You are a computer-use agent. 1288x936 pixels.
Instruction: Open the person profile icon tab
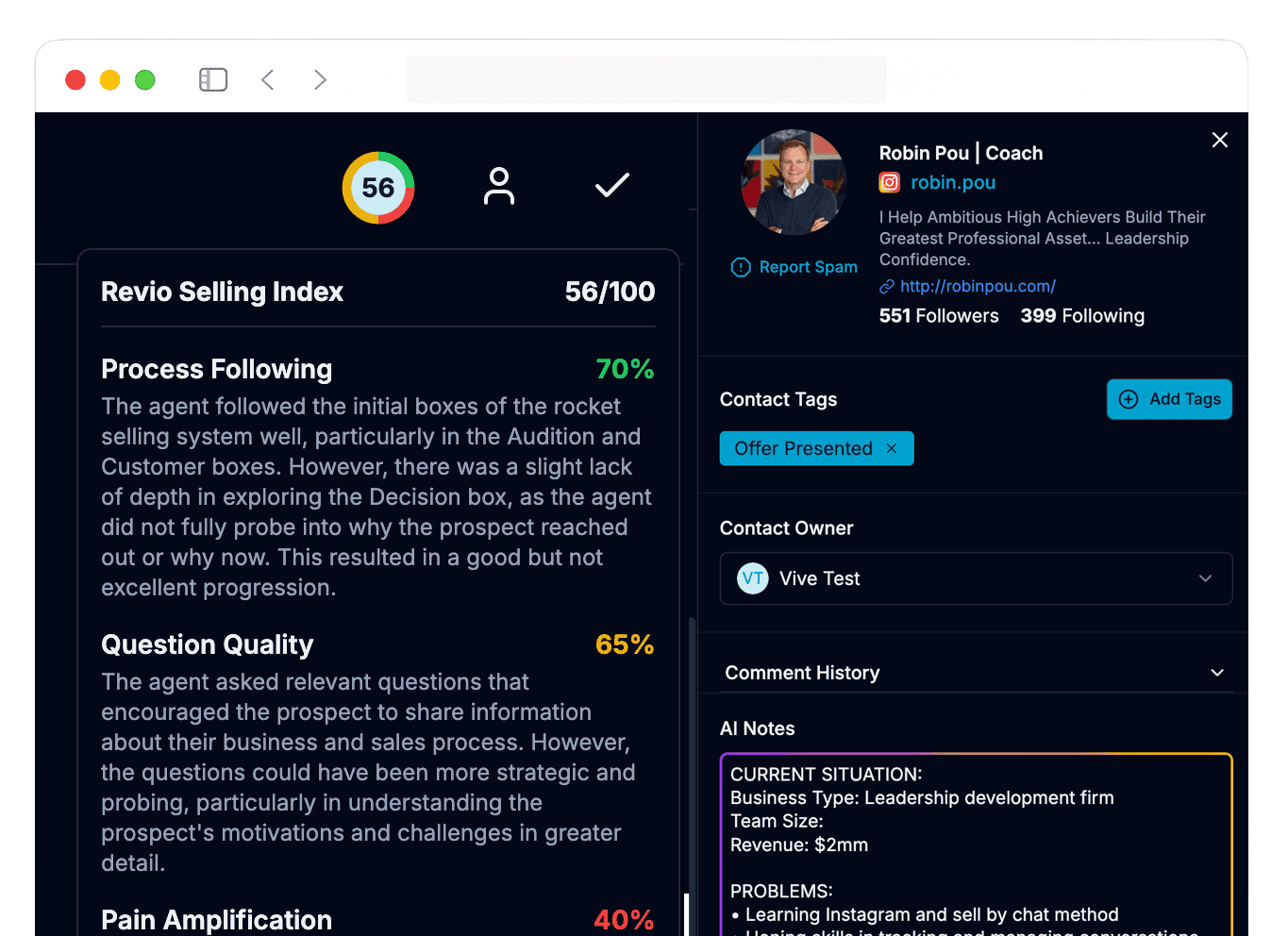pyautogui.click(x=499, y=186)
